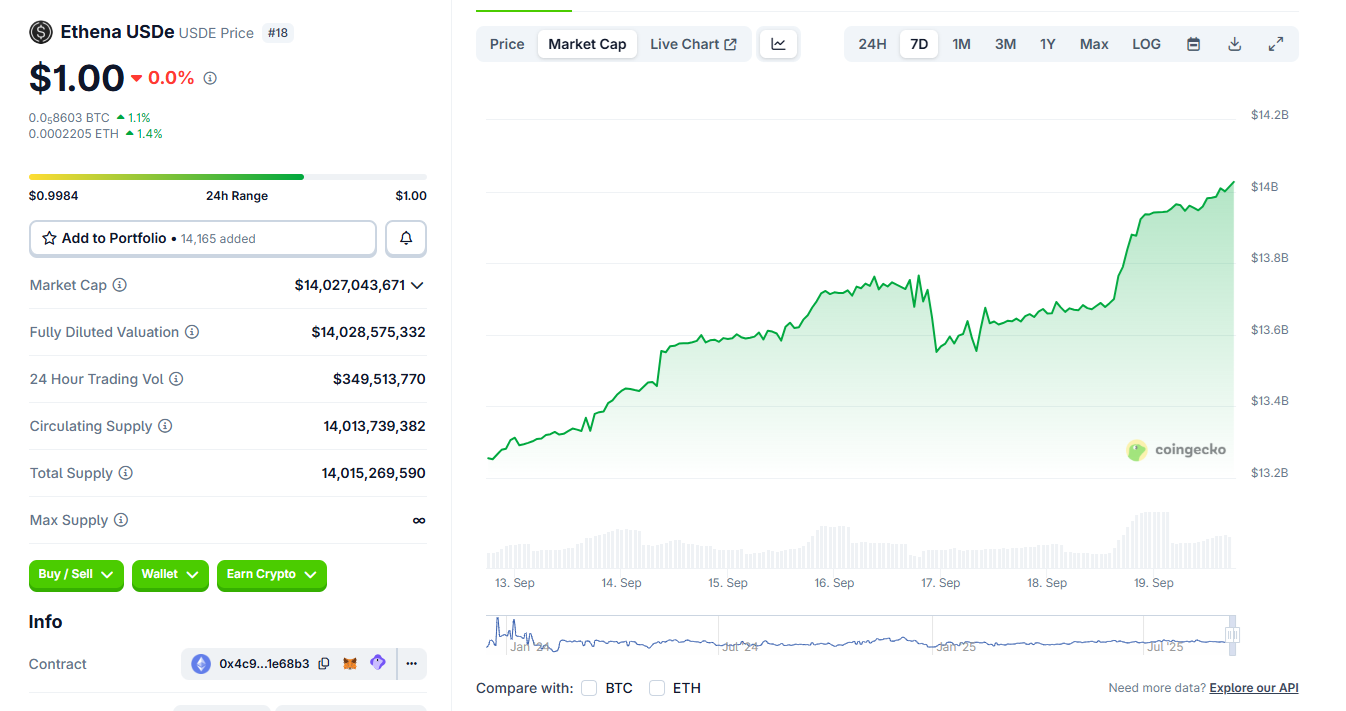Viewport: 1346px width, 711px height.
Task: Select the 1M time range
Action: [x=961, y=44]
